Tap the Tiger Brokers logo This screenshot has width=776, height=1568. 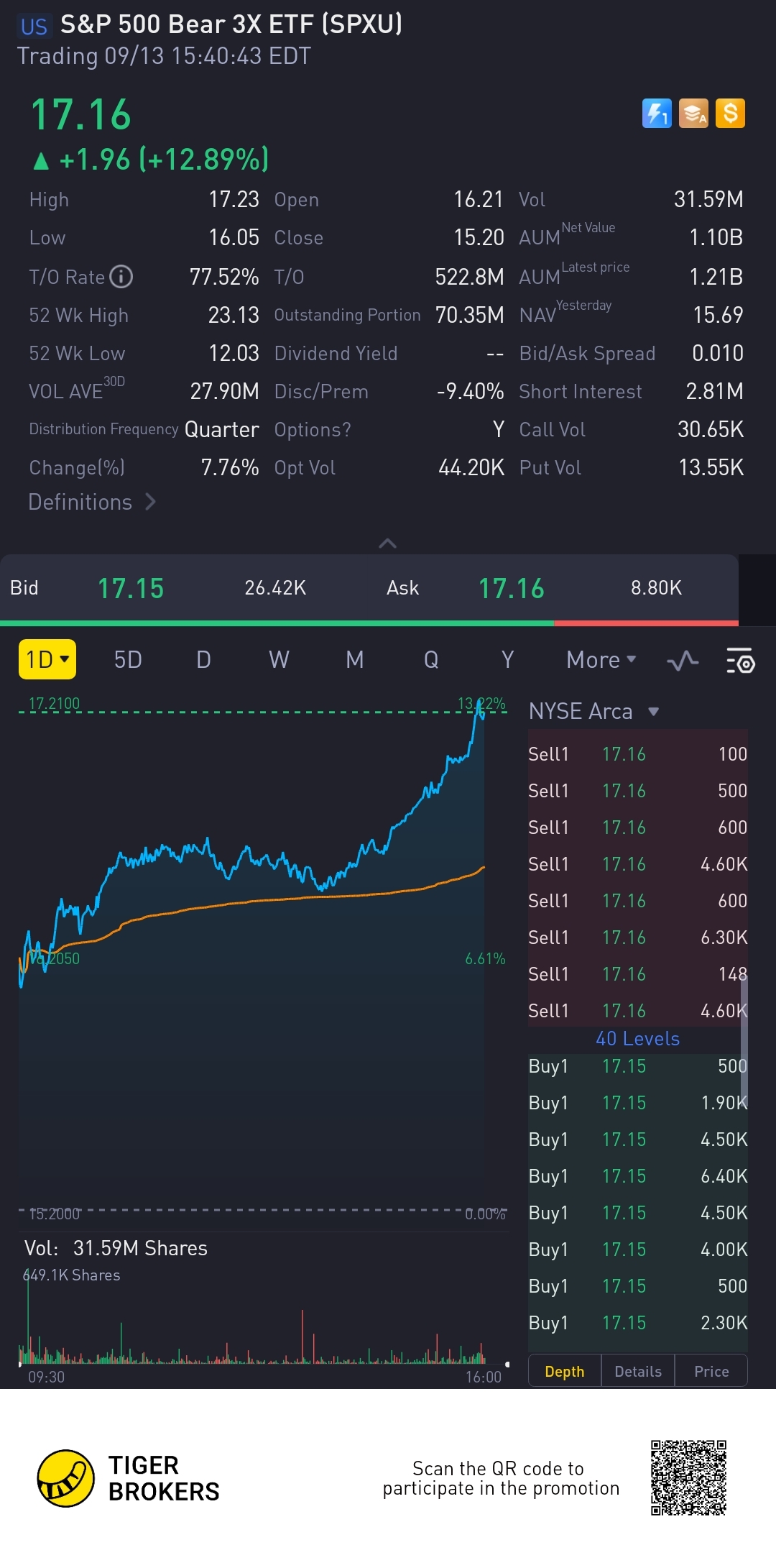66,1478
